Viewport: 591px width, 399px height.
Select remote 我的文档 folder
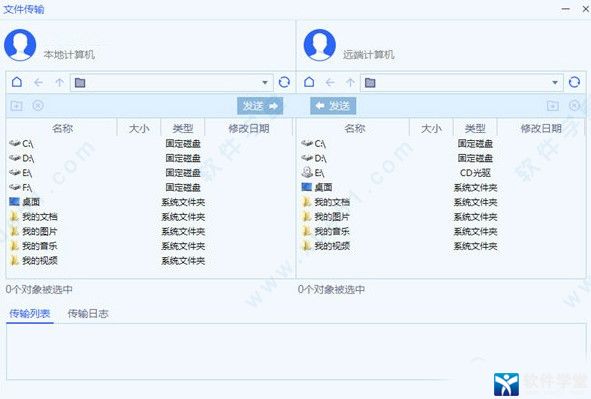[x=326, y=202]
